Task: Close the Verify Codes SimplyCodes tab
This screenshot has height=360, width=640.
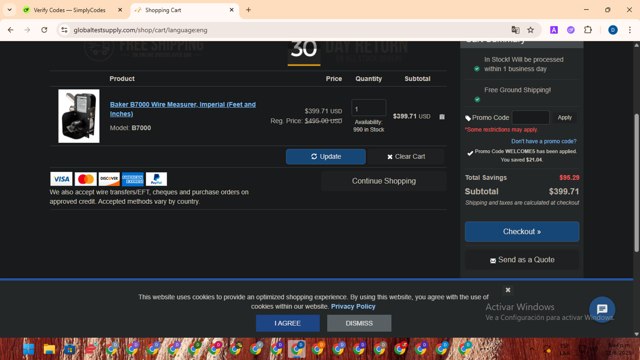Action: [120, 10]
